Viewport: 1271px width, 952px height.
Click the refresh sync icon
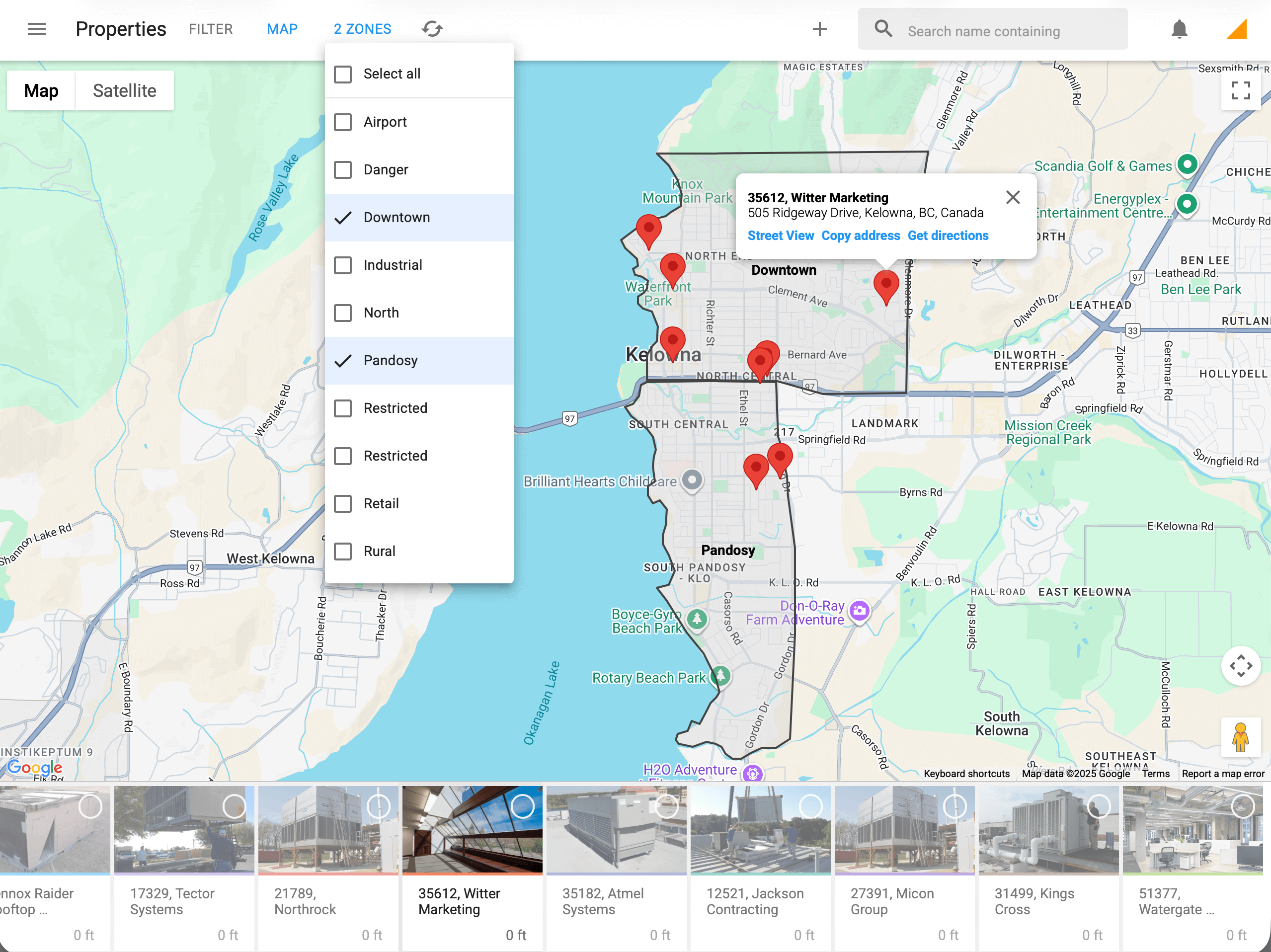coord(432,29)
